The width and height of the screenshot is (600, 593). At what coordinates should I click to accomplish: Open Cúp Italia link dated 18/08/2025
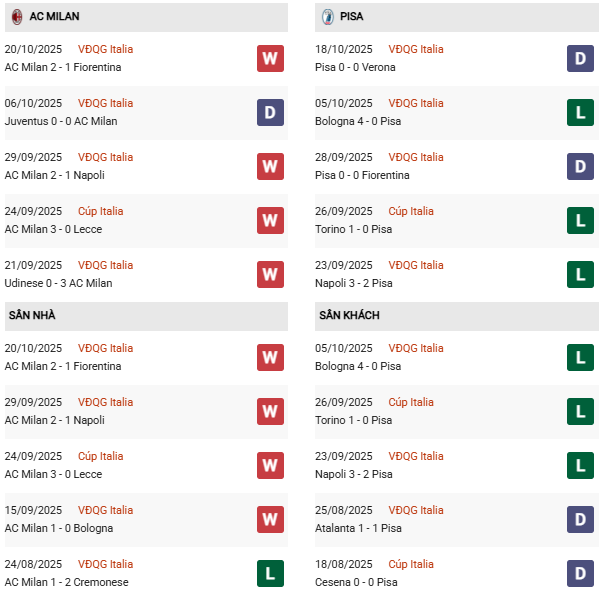click(411, 564)
